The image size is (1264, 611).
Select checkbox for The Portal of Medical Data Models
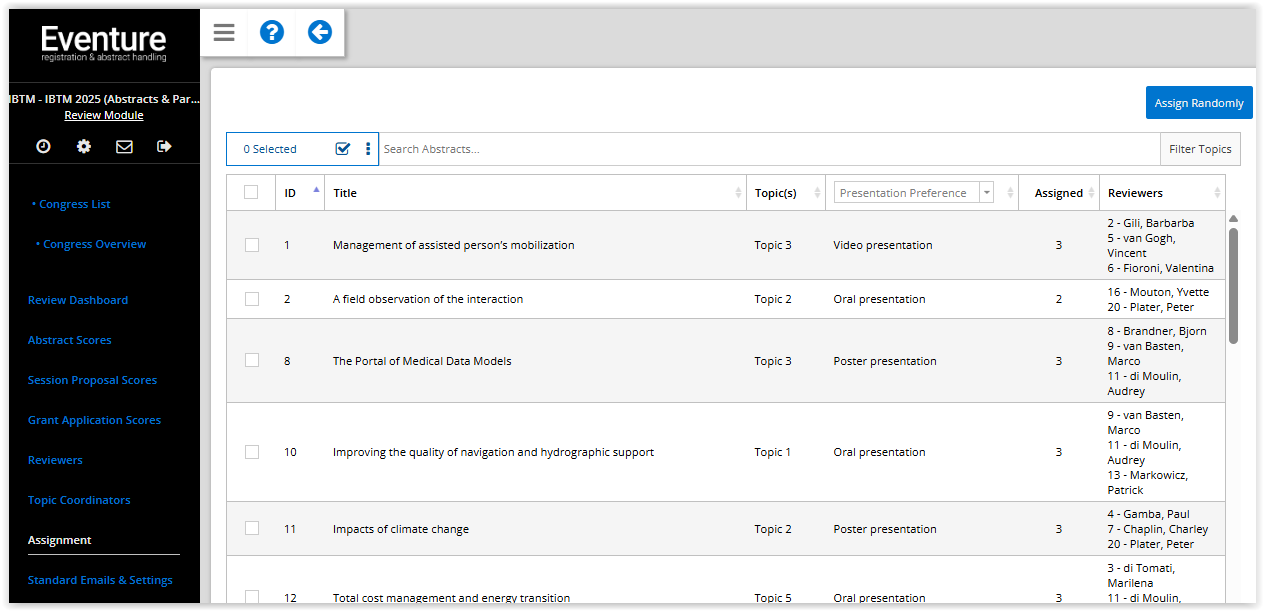(x=251, y=361)
